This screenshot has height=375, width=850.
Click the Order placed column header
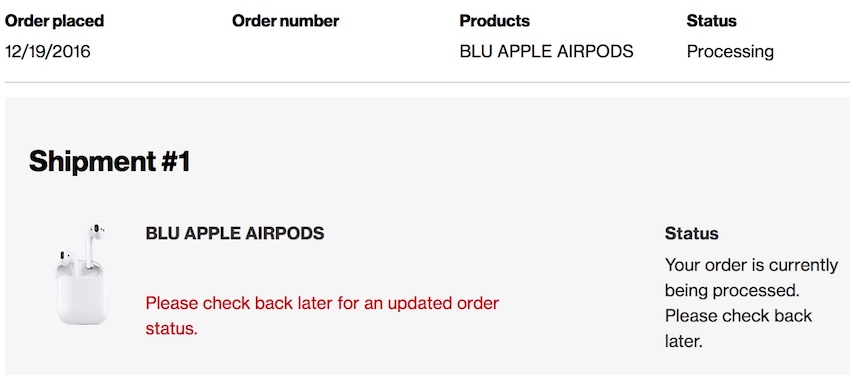[x=54, y=21]
